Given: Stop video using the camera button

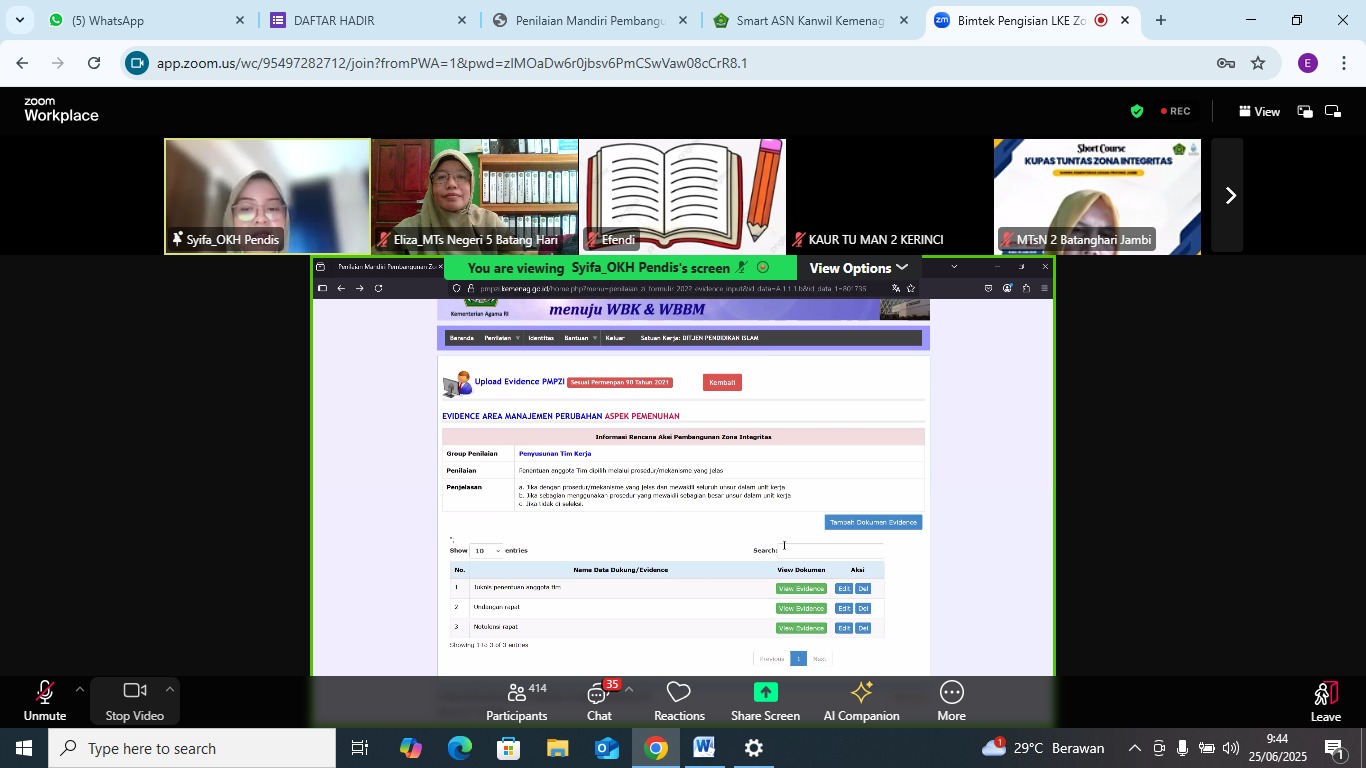Looking at the screenshot, I should tap(134, 700).
